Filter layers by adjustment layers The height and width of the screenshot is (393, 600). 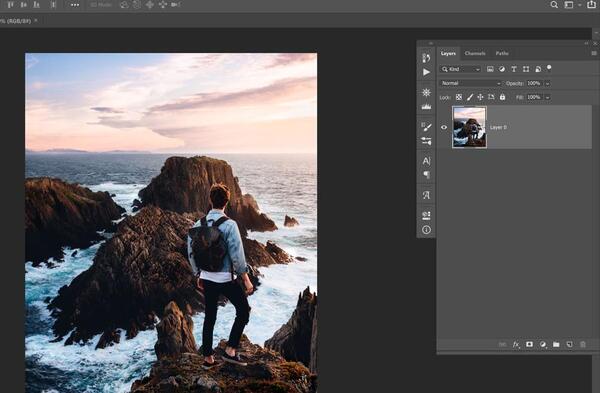(x=502, y=69)
